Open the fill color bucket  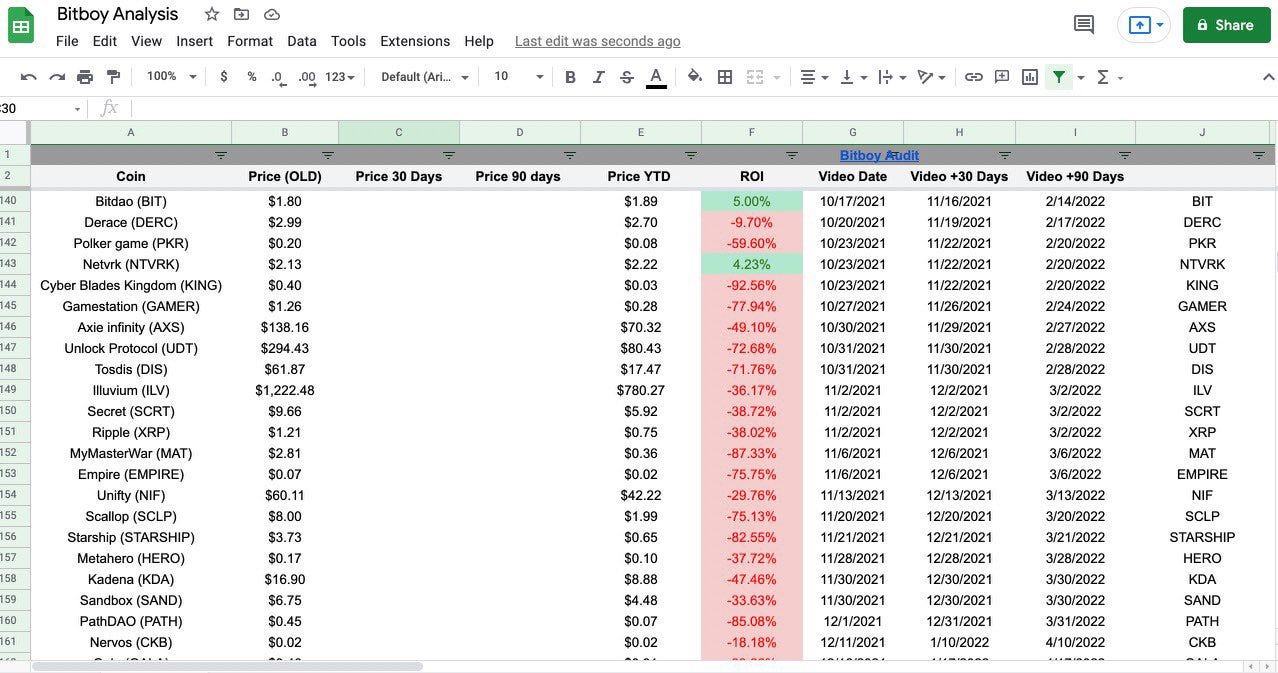tap(695, 77)
